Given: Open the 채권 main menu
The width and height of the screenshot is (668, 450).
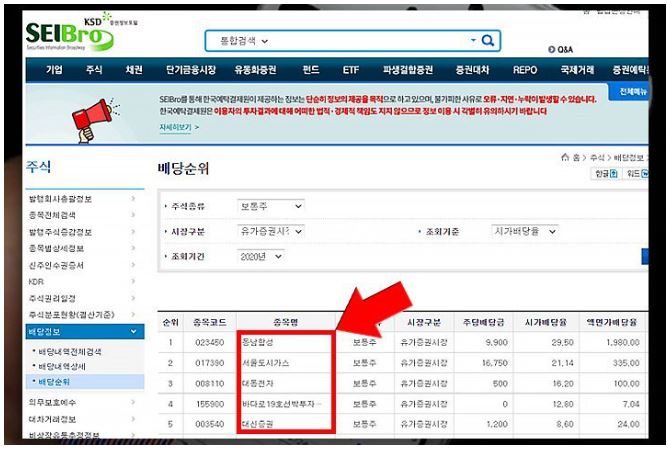Looking at the screenshot, I should (134, 70).
